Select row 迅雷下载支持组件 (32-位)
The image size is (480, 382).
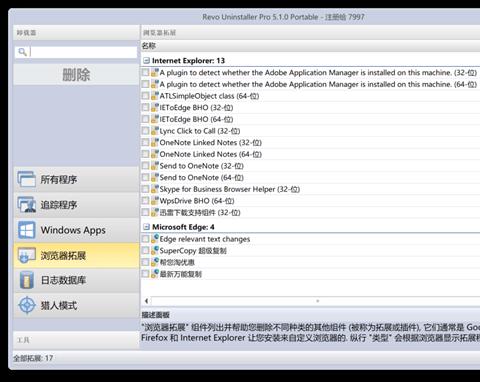point(311,213)
